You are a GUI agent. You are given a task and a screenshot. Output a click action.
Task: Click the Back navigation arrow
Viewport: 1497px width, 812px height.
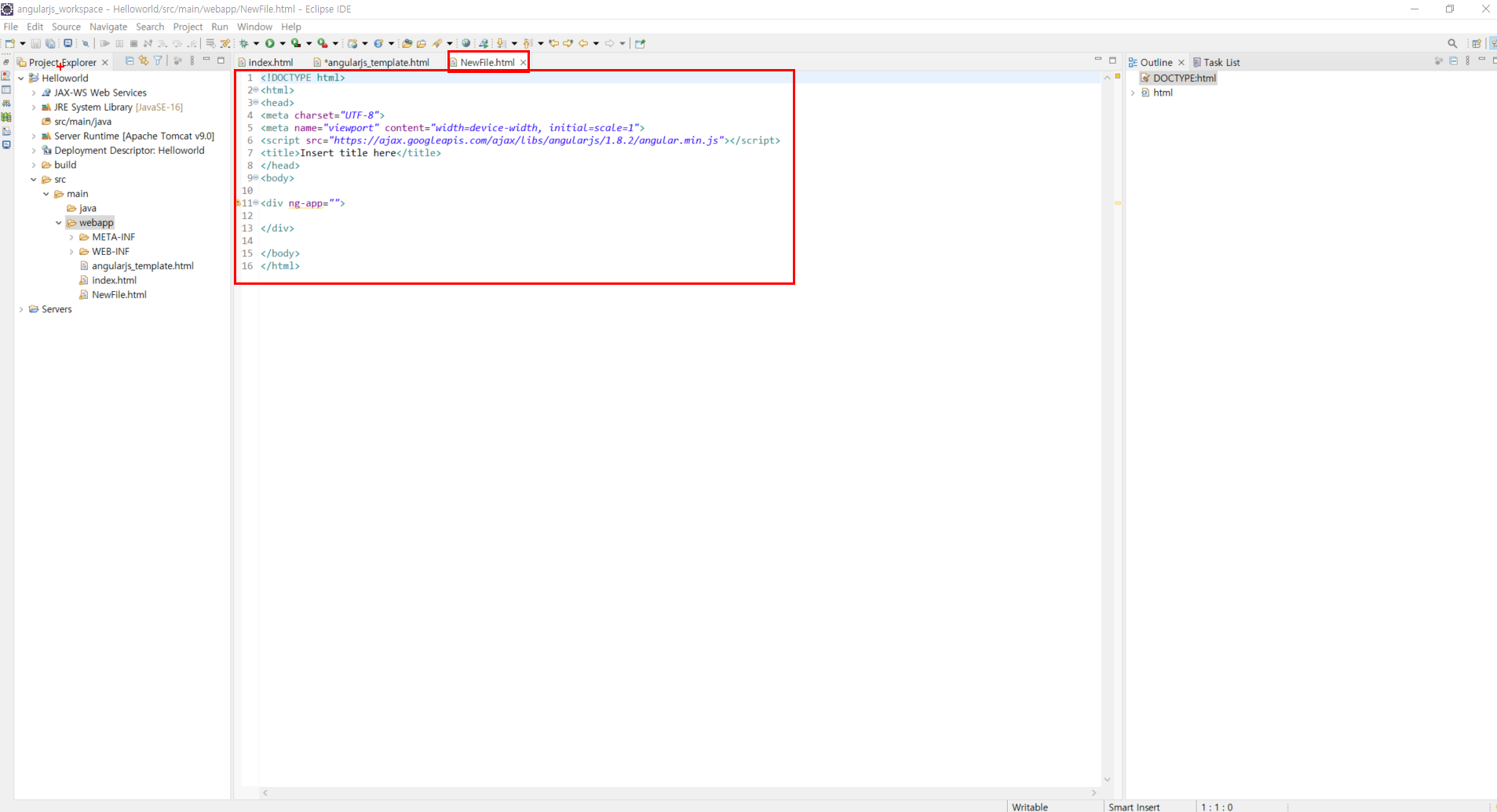tap(582, 43)
